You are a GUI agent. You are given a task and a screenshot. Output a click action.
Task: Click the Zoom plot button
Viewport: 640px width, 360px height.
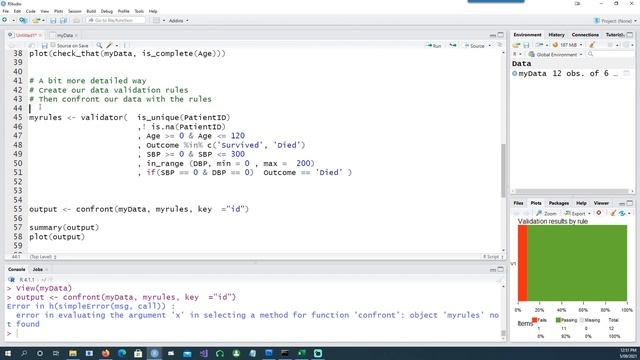click(546, 213)
